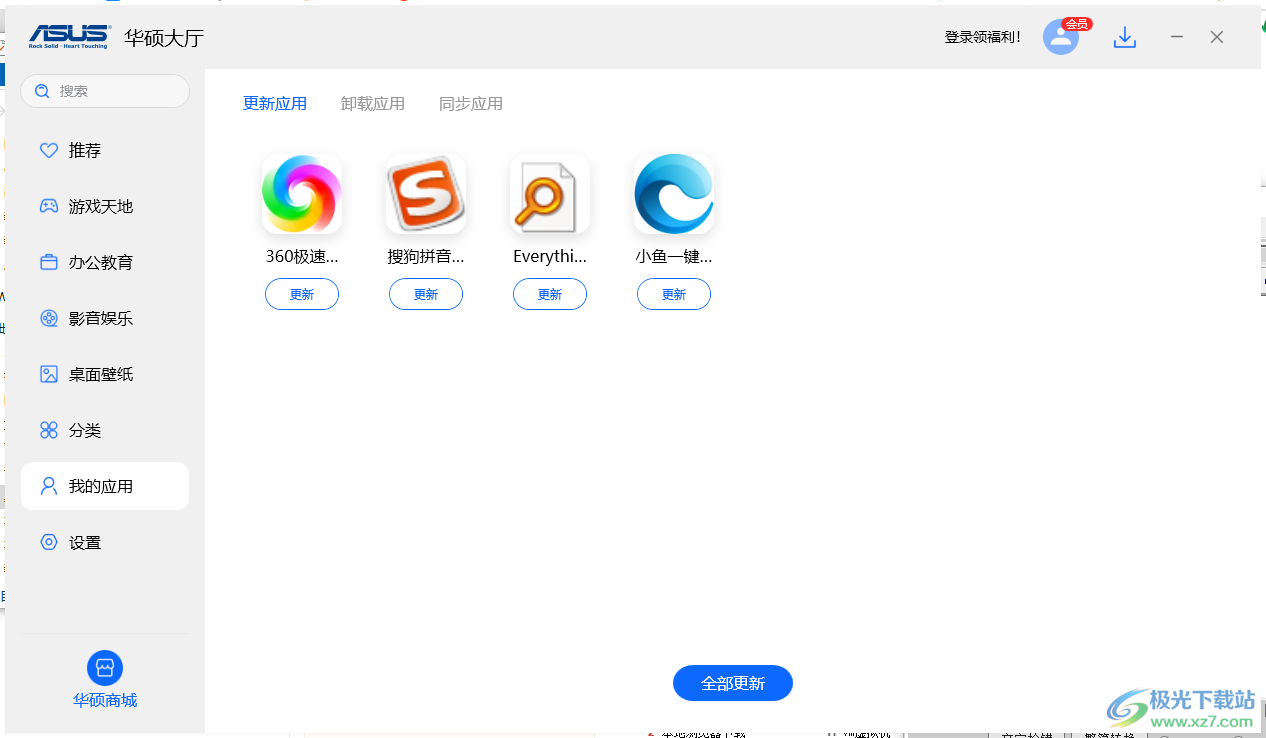Viewport: 1266px width, 738px height.
Task: Update 360极速 with its 更新 button
Action: (x=302, y=294)
